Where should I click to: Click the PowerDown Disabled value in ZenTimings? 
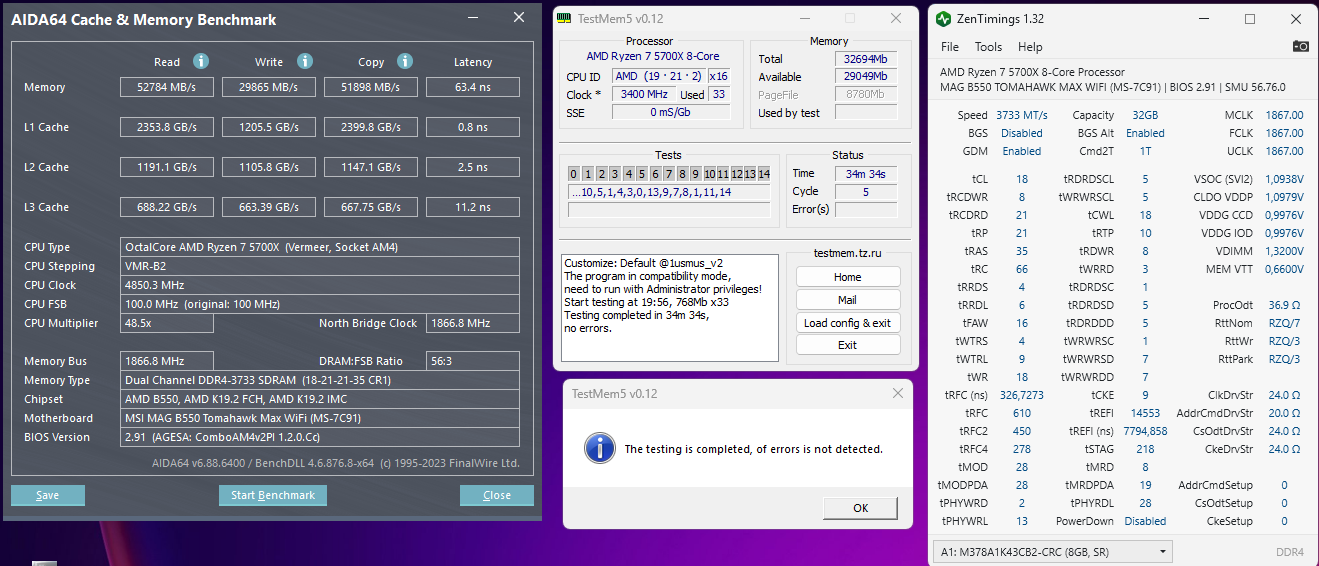(1145, 521)
